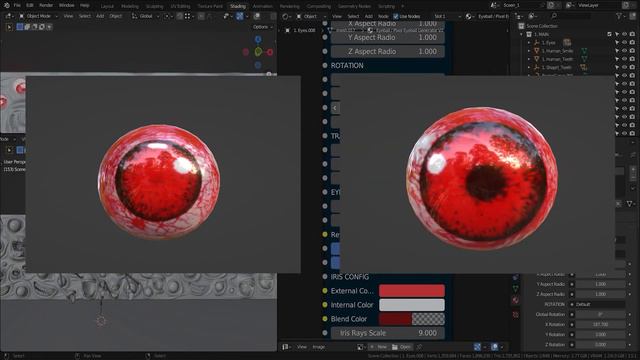This screenshot has width=640, height=360.
Task: Click the green Y axis gizmo
Action: (x=258, y=52)
